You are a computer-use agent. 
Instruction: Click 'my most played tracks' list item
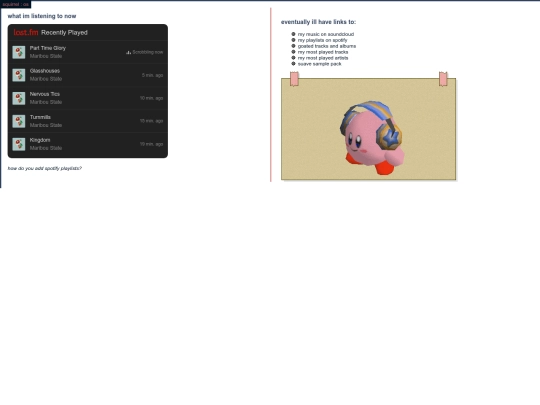click(x=323, y=52)
